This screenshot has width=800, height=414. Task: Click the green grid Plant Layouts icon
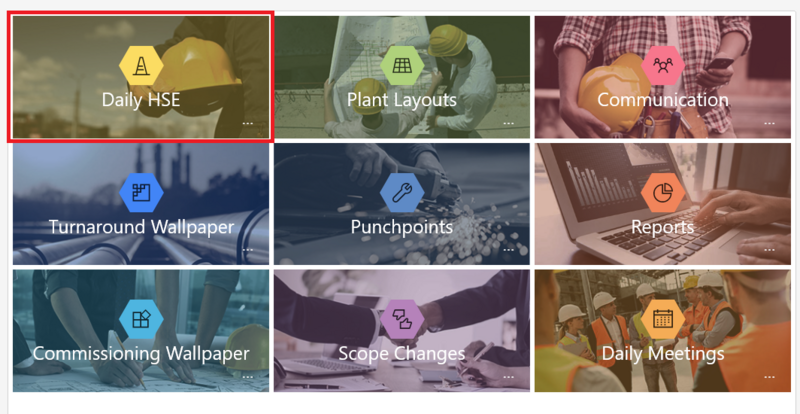point(402,65)
